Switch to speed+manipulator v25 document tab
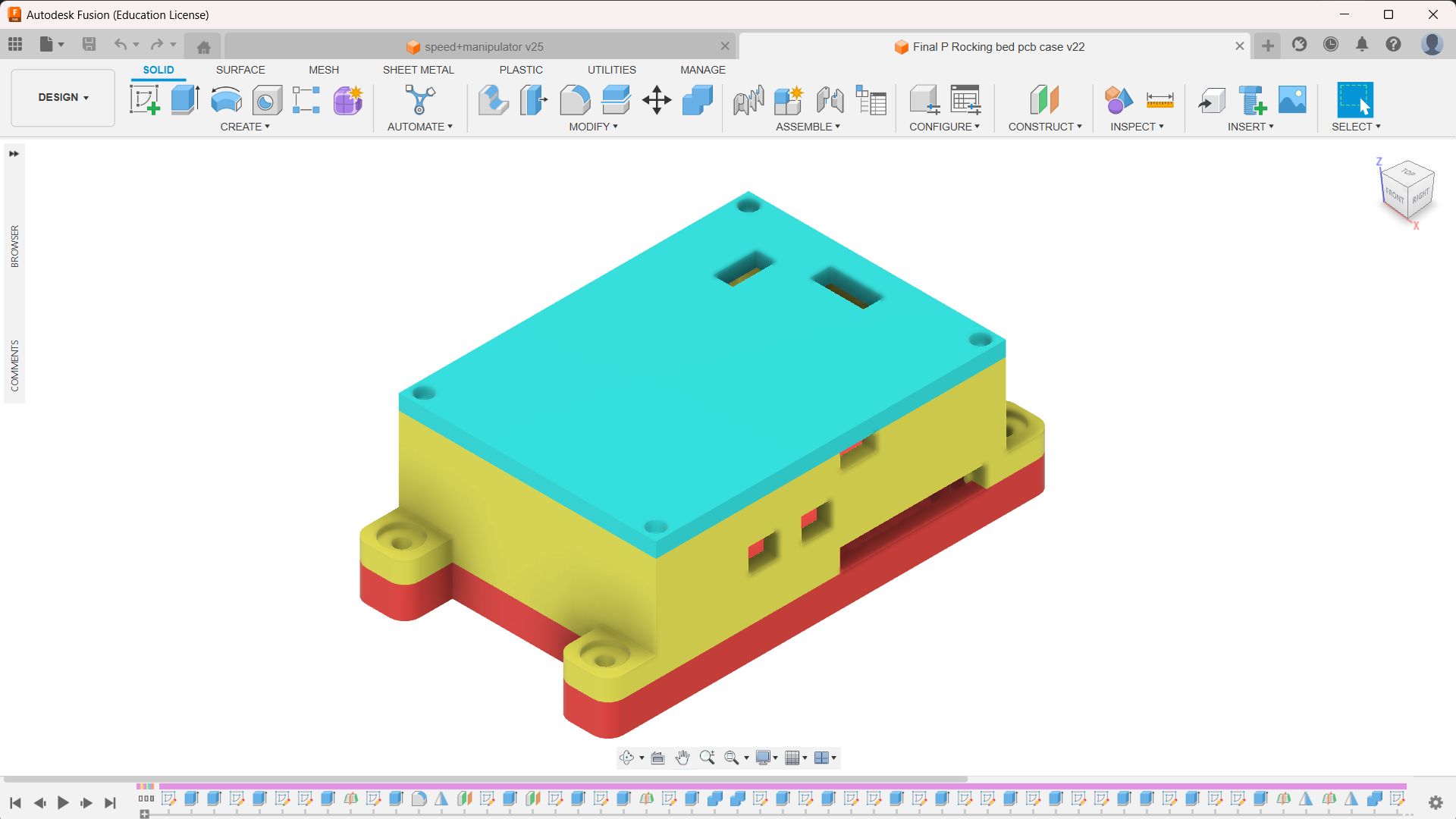Image resolution: width=1456 pixels, height=819 pixels. coord(483,47)
